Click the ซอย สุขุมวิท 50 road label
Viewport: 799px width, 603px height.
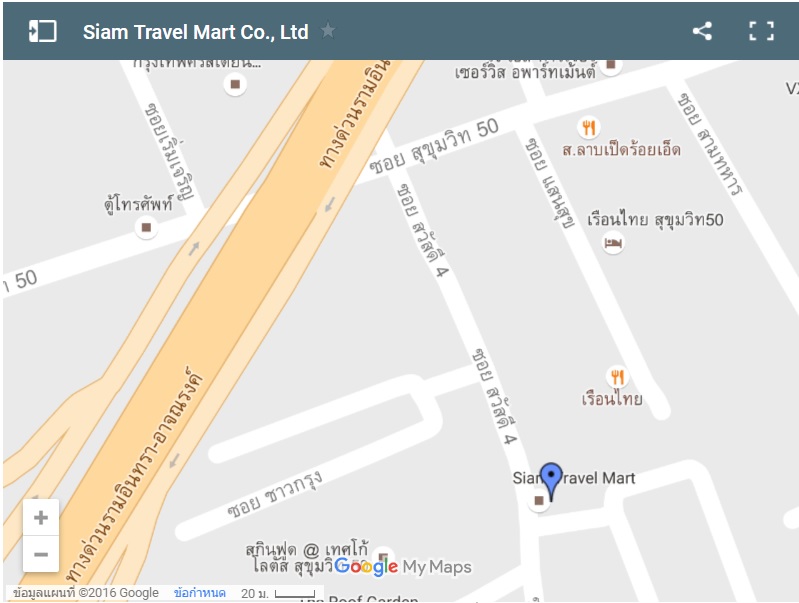[434, 146]
